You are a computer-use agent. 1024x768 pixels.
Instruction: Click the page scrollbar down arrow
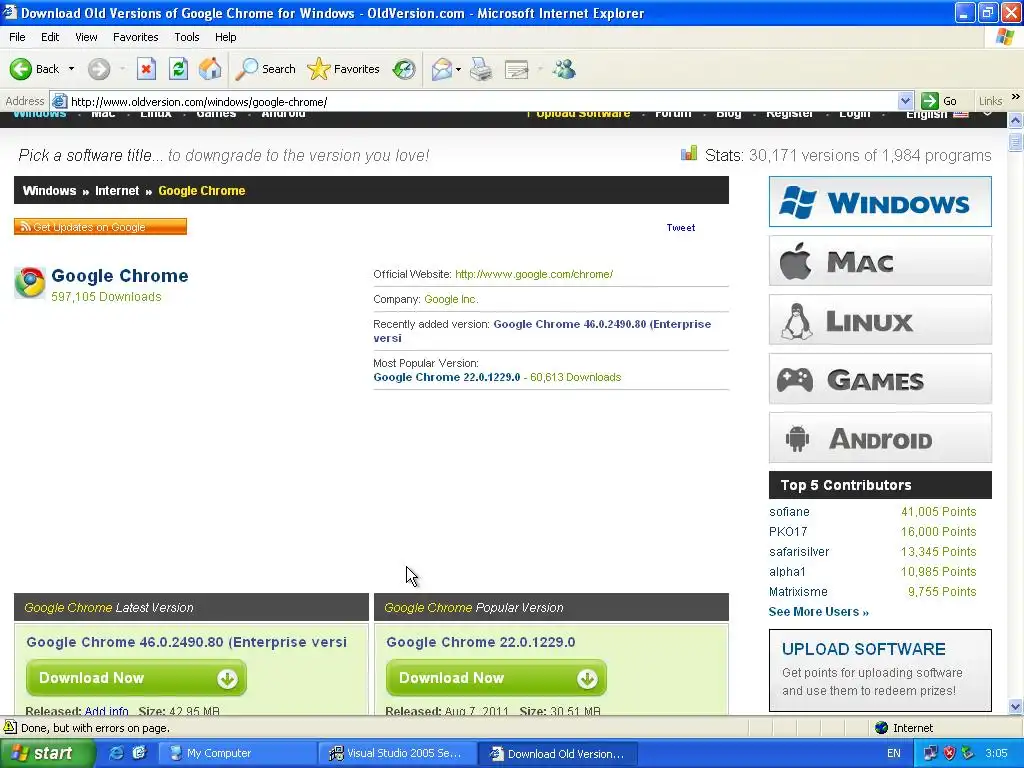[1015, 707]
